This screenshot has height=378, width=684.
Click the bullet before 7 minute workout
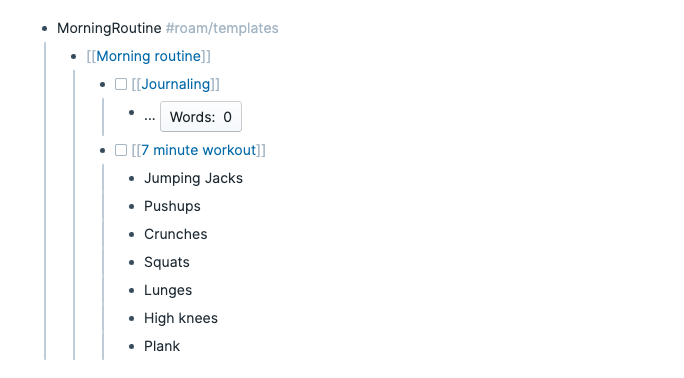click(x=103, y=151)
